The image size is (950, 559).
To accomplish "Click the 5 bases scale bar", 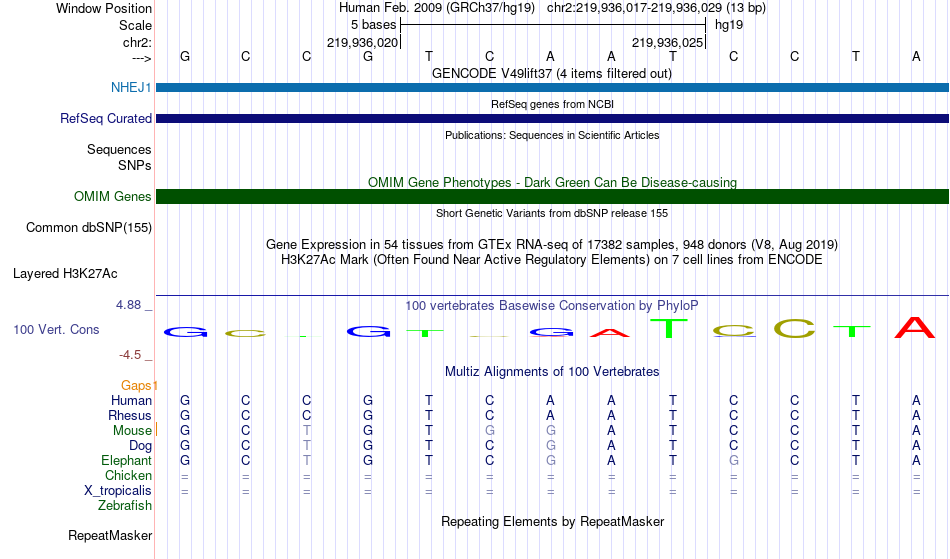I will pyautogui.click(x=553, y=25).
